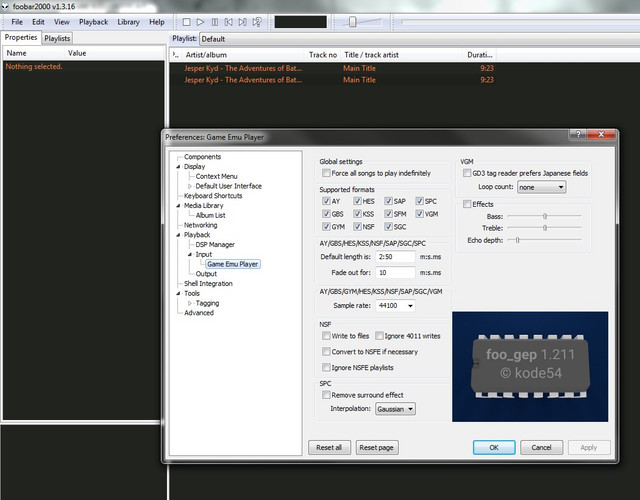Uncheck the SFM format checkbox
640x500 pixels.
(x=389, y=214)
